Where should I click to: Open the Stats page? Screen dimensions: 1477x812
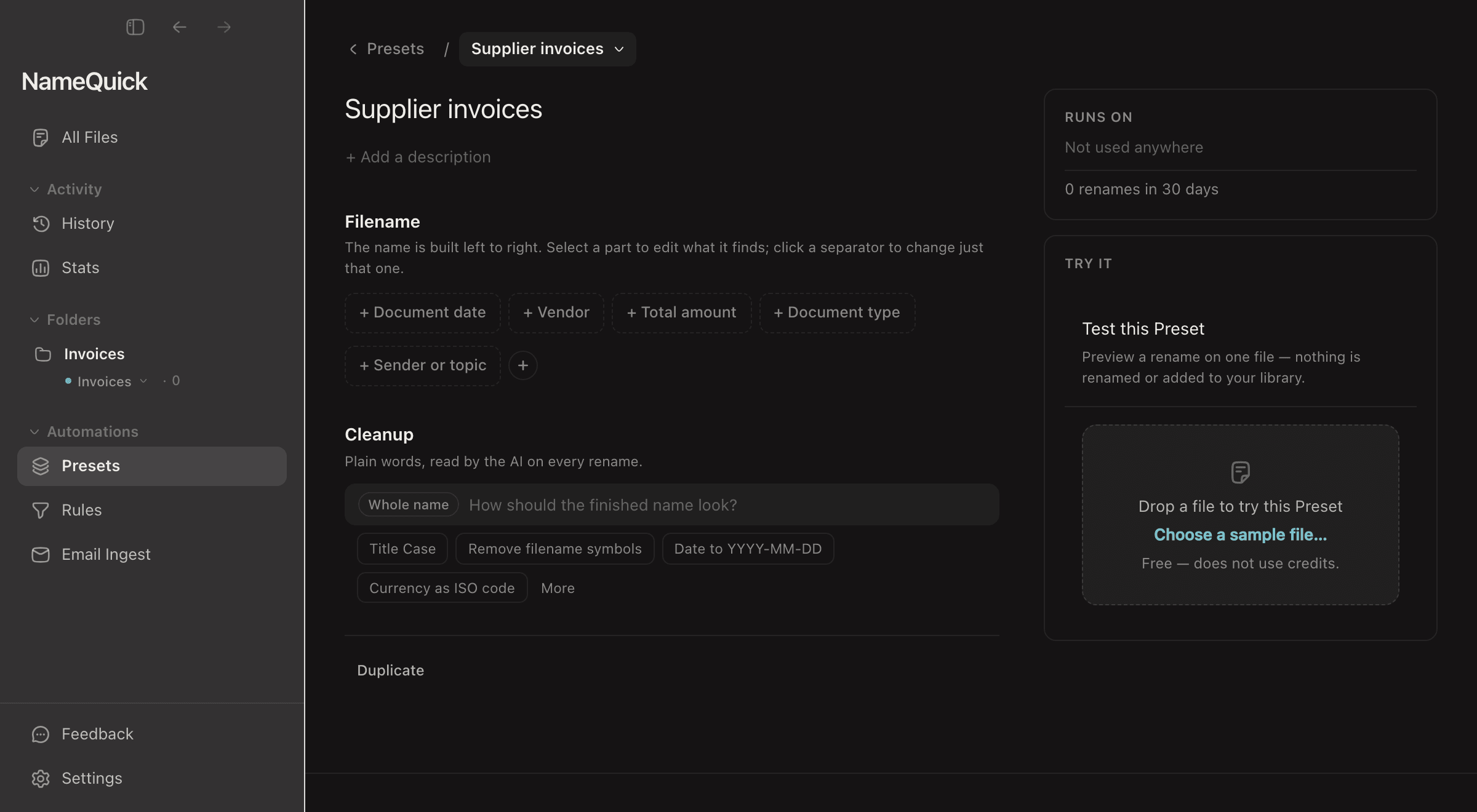coord(152,268)
